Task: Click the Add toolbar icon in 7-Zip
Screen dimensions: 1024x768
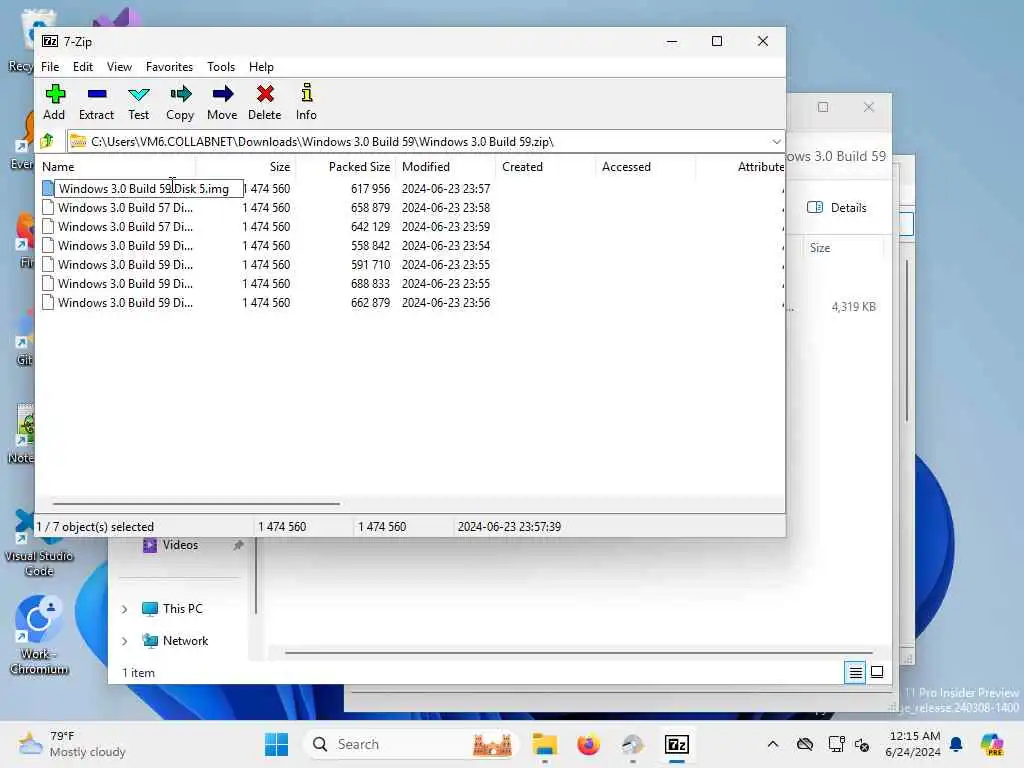Action: 54,102
